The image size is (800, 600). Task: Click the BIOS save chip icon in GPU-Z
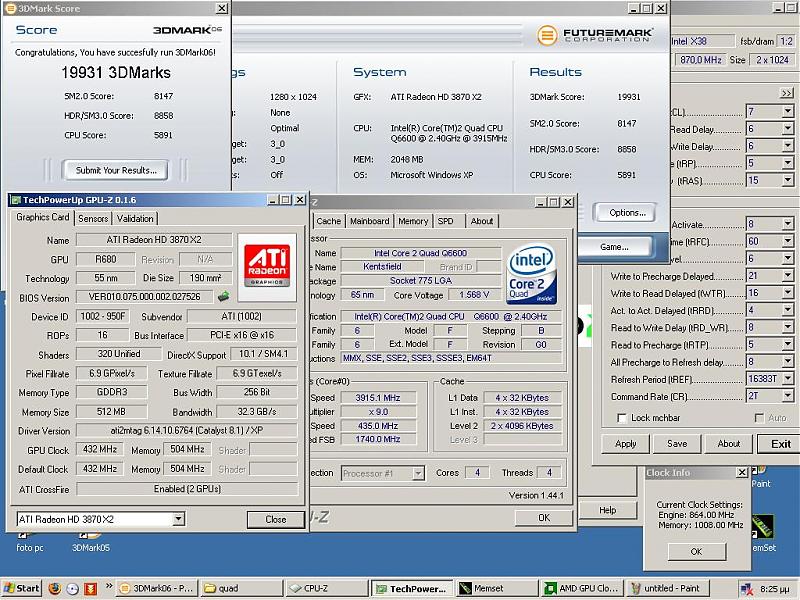tap(223, 296)
